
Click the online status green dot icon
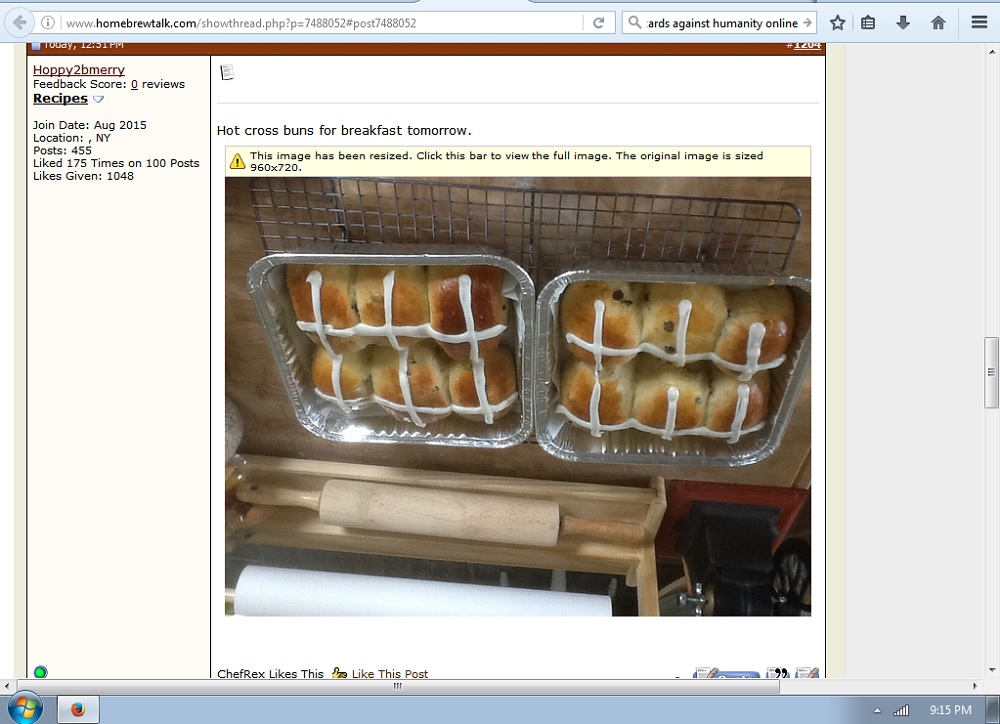(40, 672)
